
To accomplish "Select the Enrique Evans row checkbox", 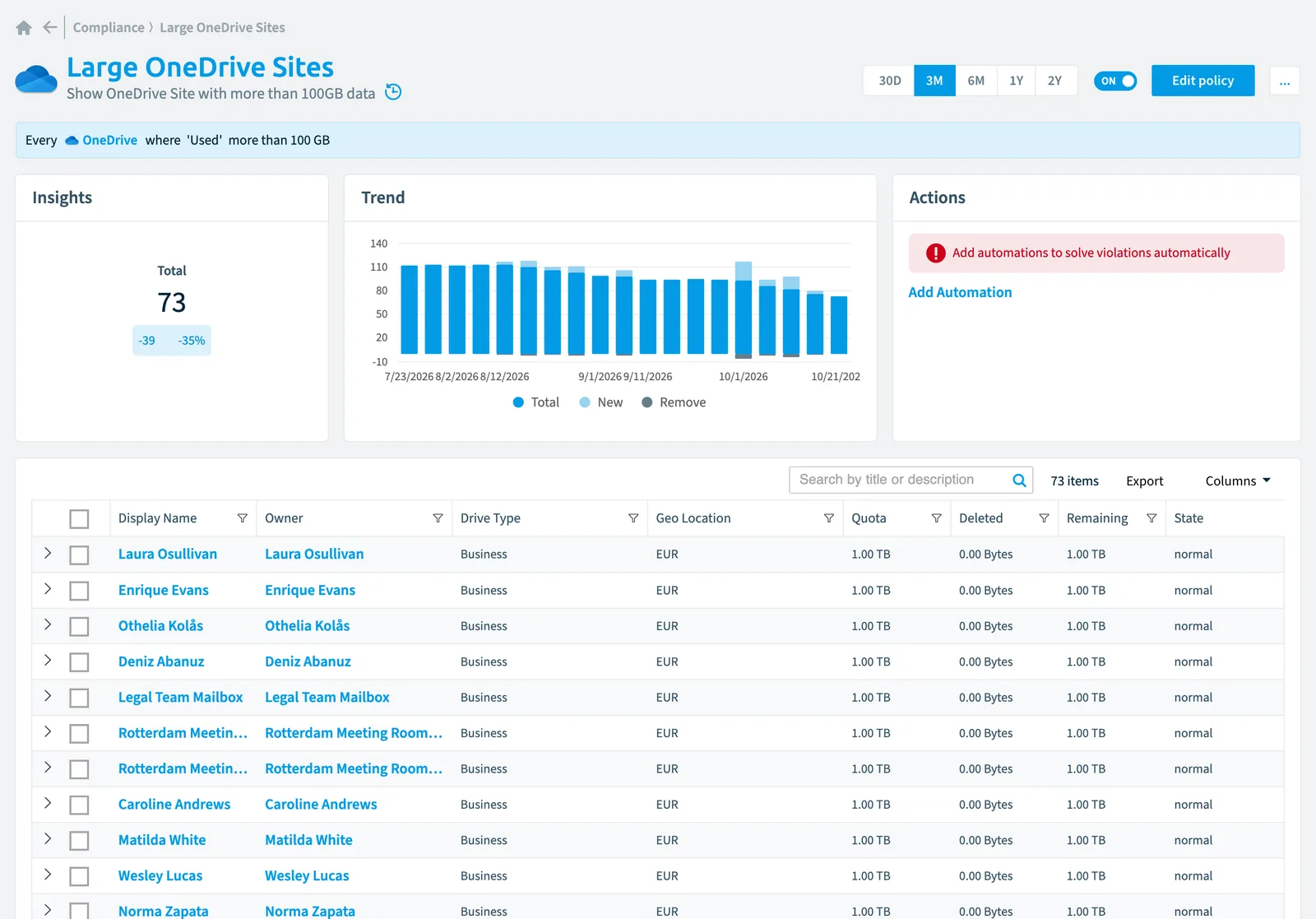I will tap(79, 591).
